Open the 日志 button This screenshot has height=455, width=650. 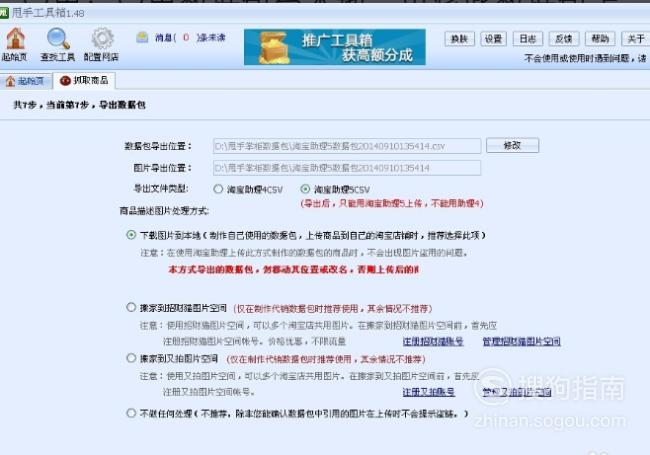(528, 39)
